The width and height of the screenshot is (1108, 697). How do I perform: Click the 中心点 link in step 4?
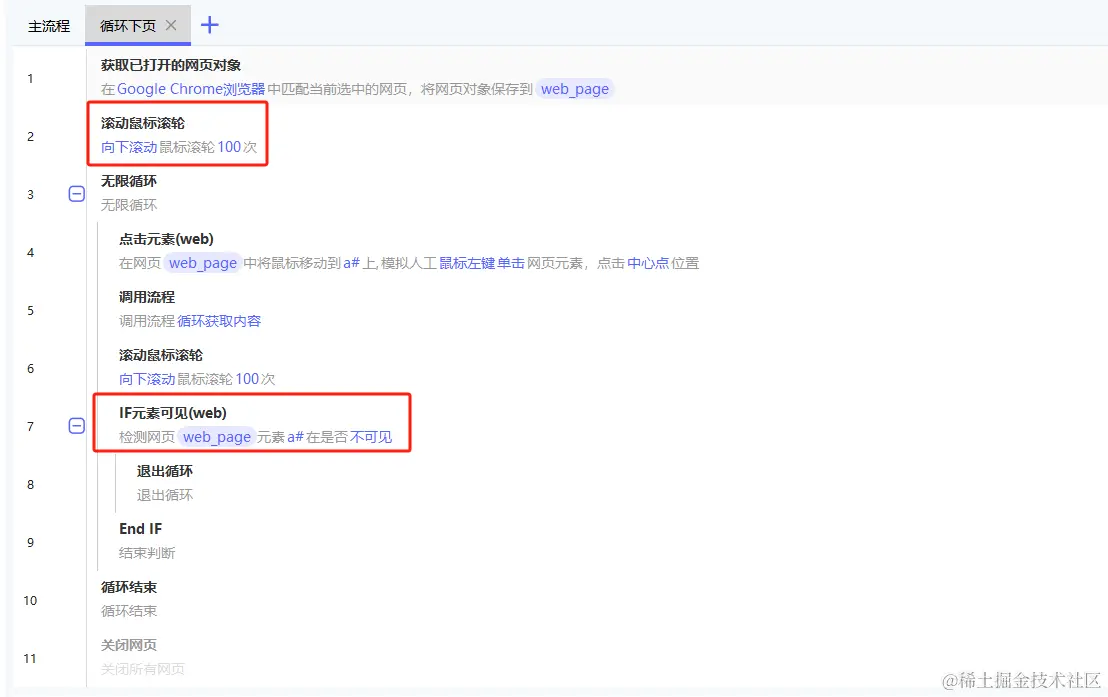pyautogui.click(x=648, y=263)
